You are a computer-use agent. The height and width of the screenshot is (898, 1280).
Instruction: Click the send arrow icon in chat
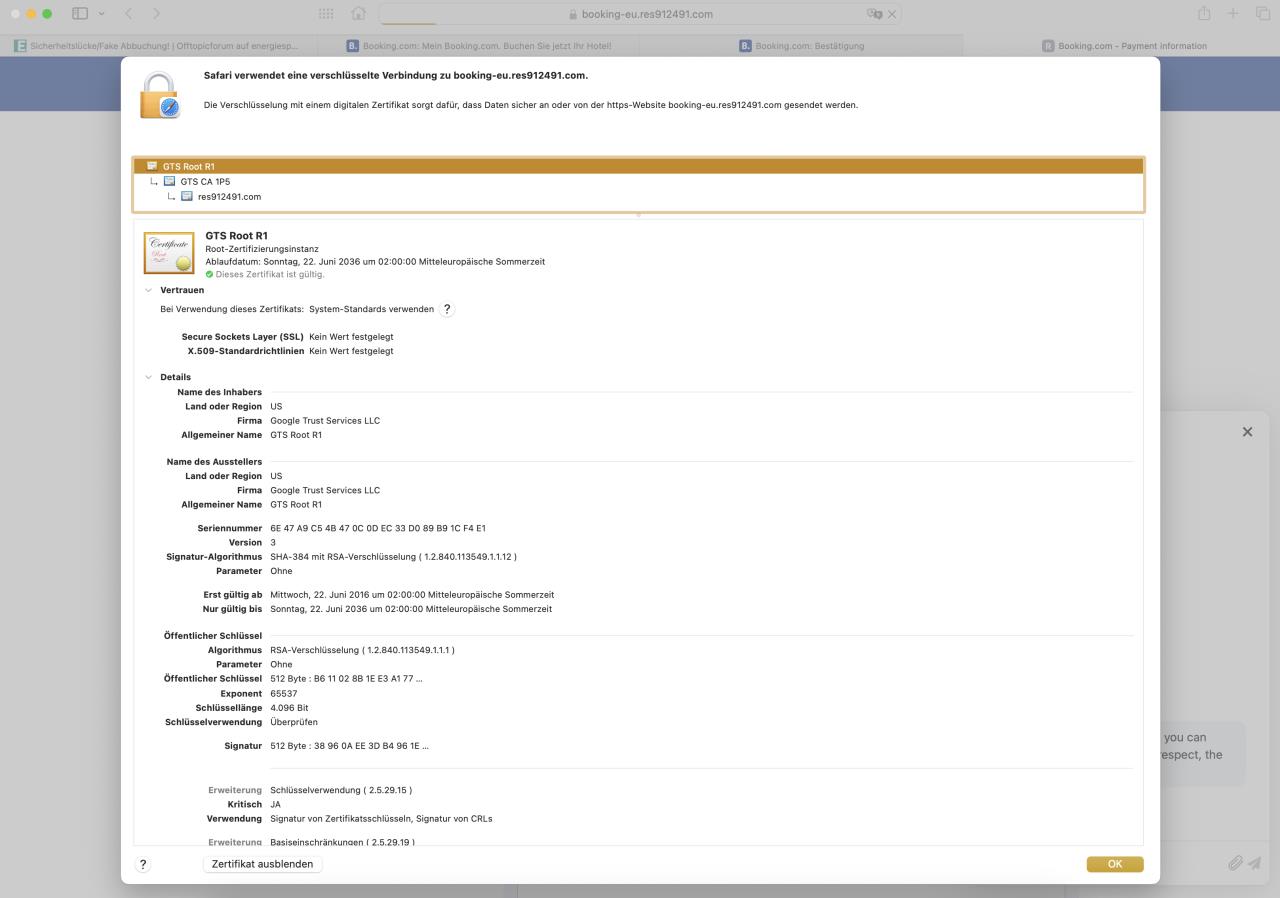(x=1254, y=863)
